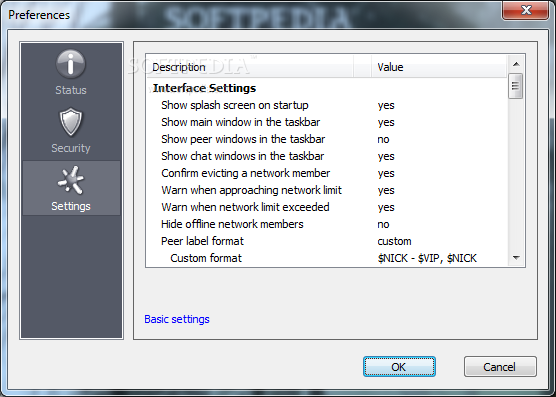
Task: Click 'yes' value for splash screen setting
Action: click(386, 106)
